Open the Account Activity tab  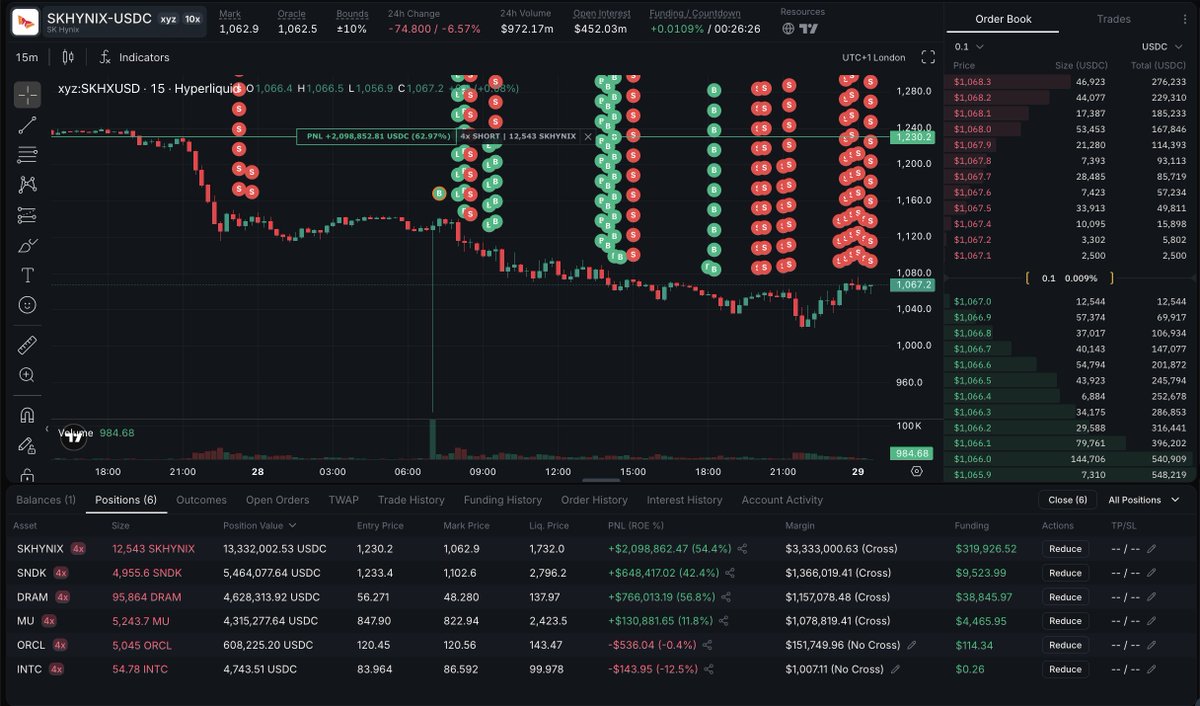(x=782, y=500)
